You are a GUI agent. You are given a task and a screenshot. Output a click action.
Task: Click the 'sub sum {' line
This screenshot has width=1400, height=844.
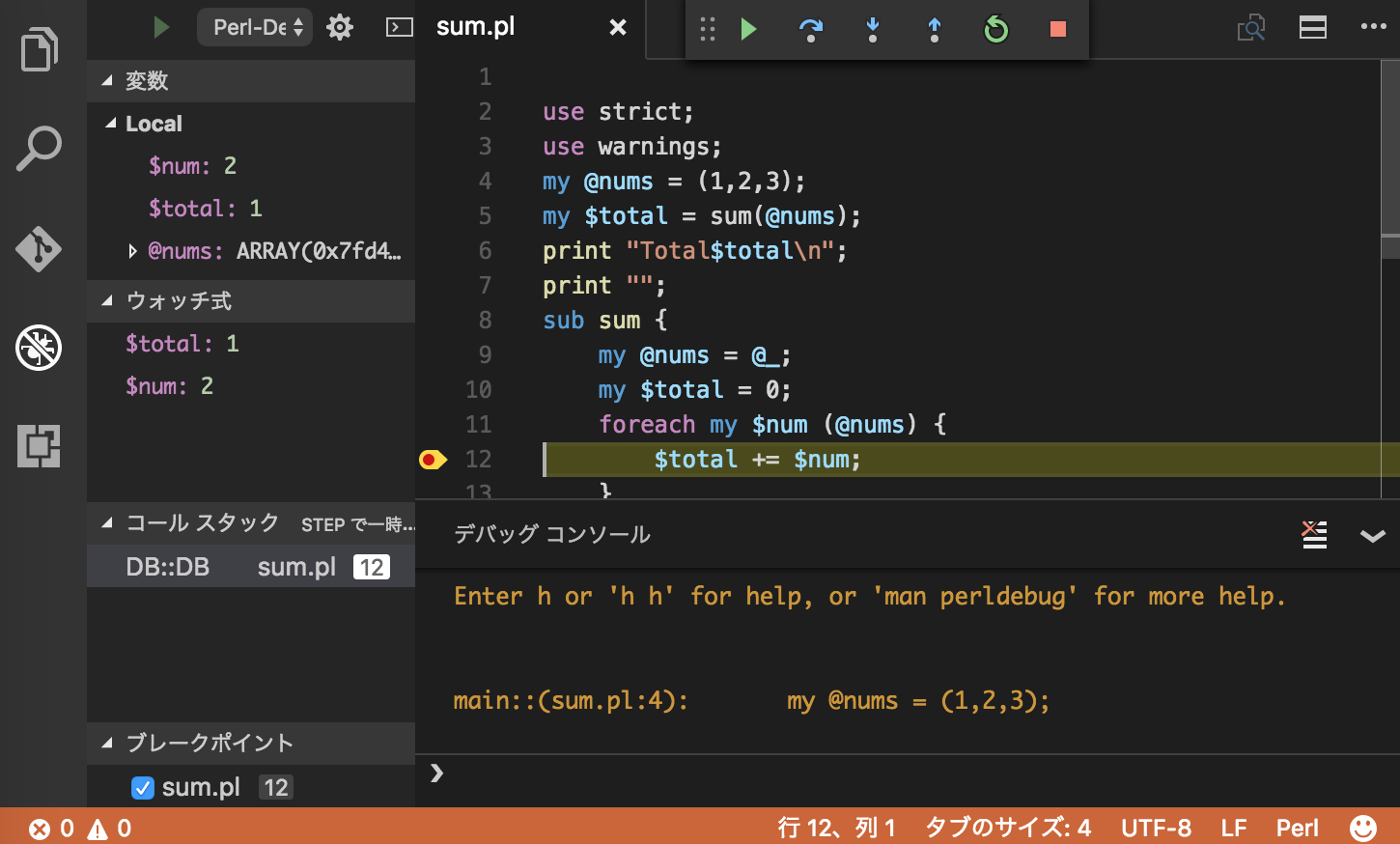click(604, 321)
